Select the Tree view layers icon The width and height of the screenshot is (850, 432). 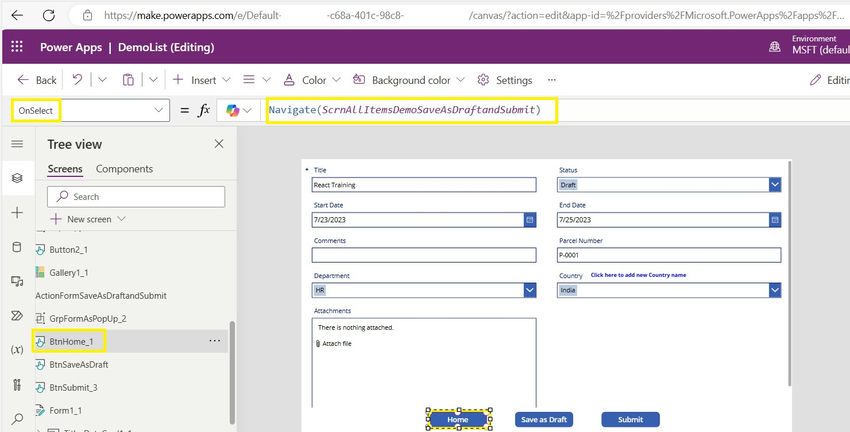(17, 178)
